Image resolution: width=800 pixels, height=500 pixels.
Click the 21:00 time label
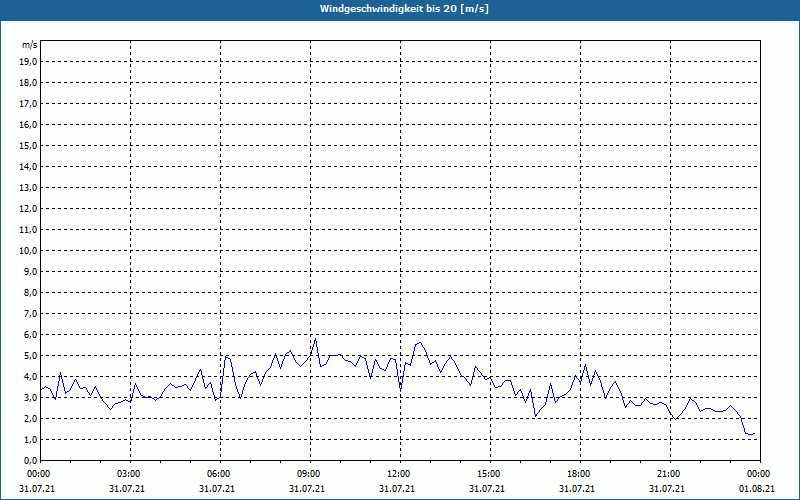pyautogui.click(x=669, y=474)
